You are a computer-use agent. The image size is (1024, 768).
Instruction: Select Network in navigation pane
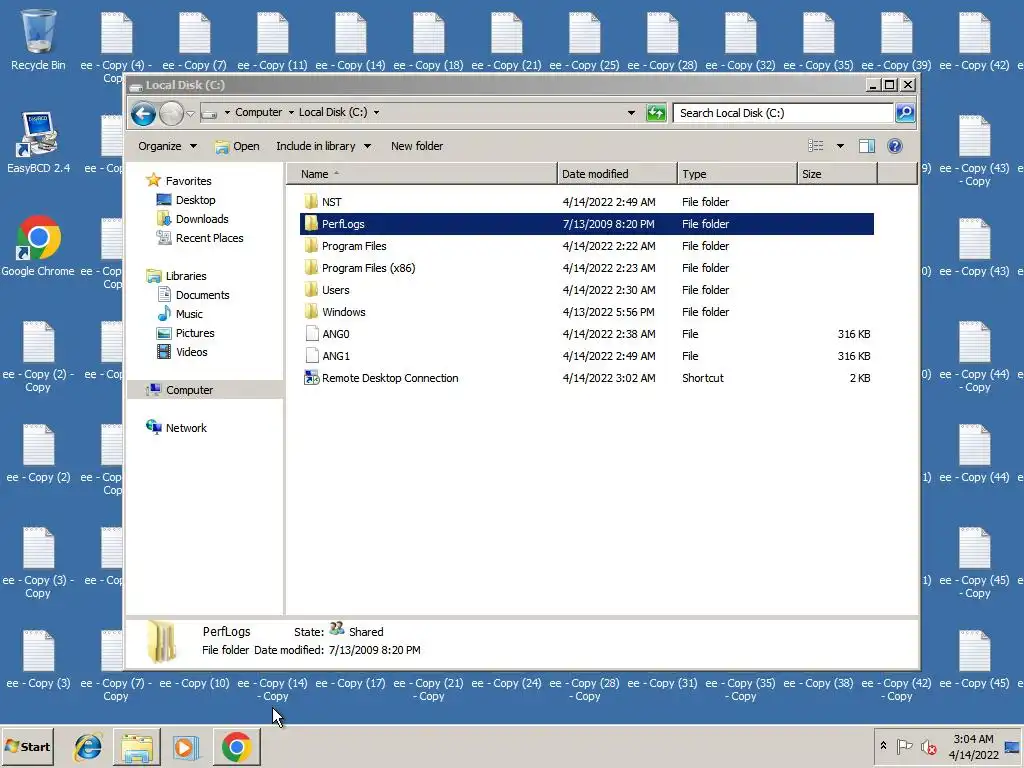185,428
